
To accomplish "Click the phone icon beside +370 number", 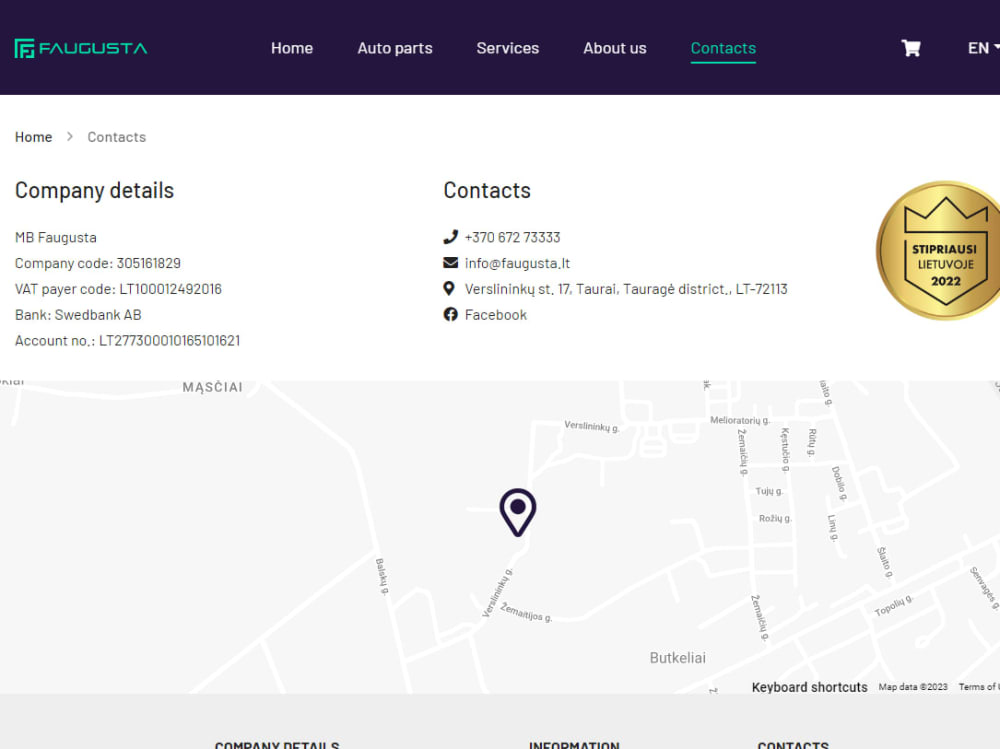I will tap(450, 237).
